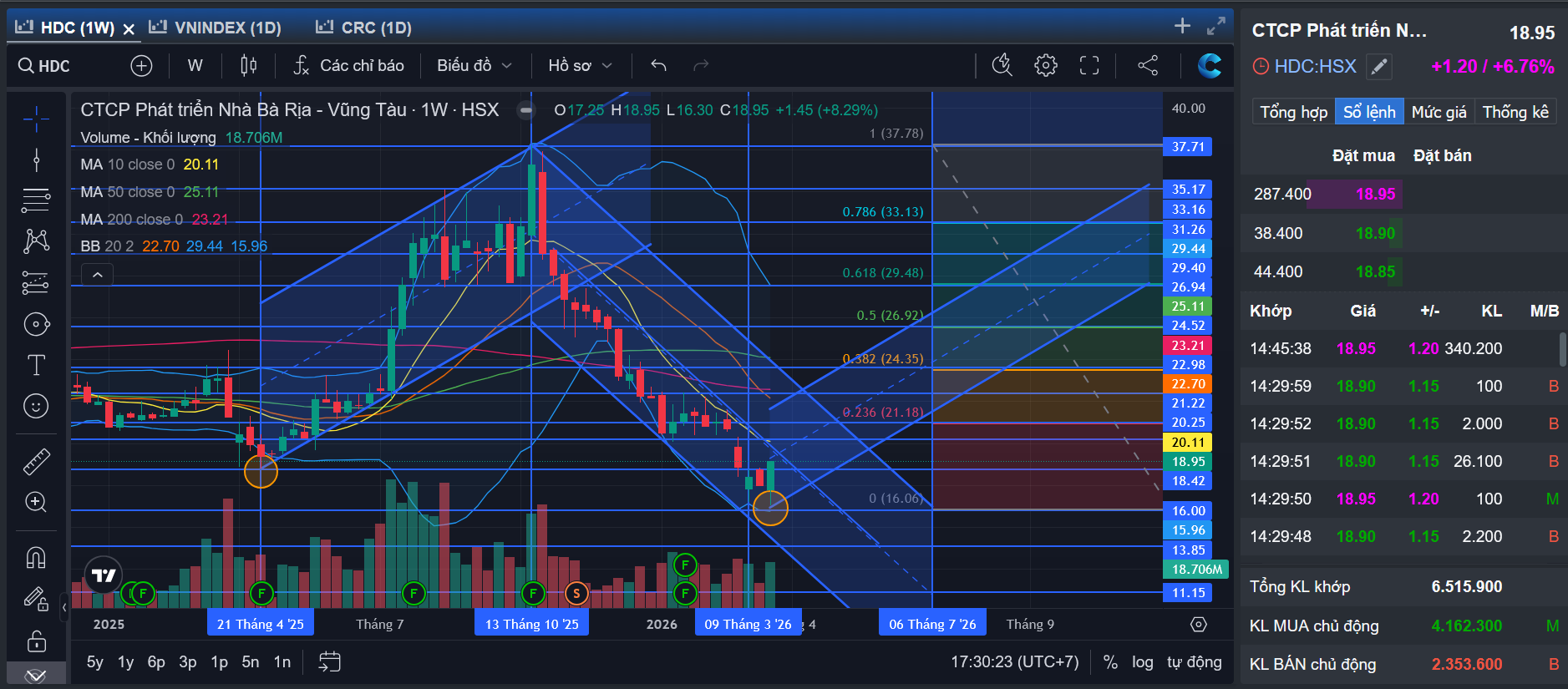Image resolution: width=1568 pixels, height=689 pixels.
Task: Click the orange S event marker
Action: [576, 594]
